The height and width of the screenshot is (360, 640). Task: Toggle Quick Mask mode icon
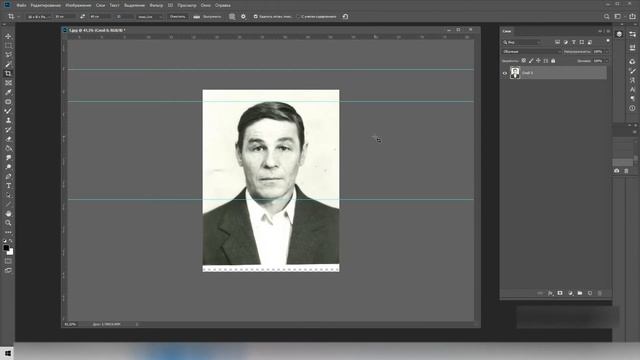(x=8, y=261)
